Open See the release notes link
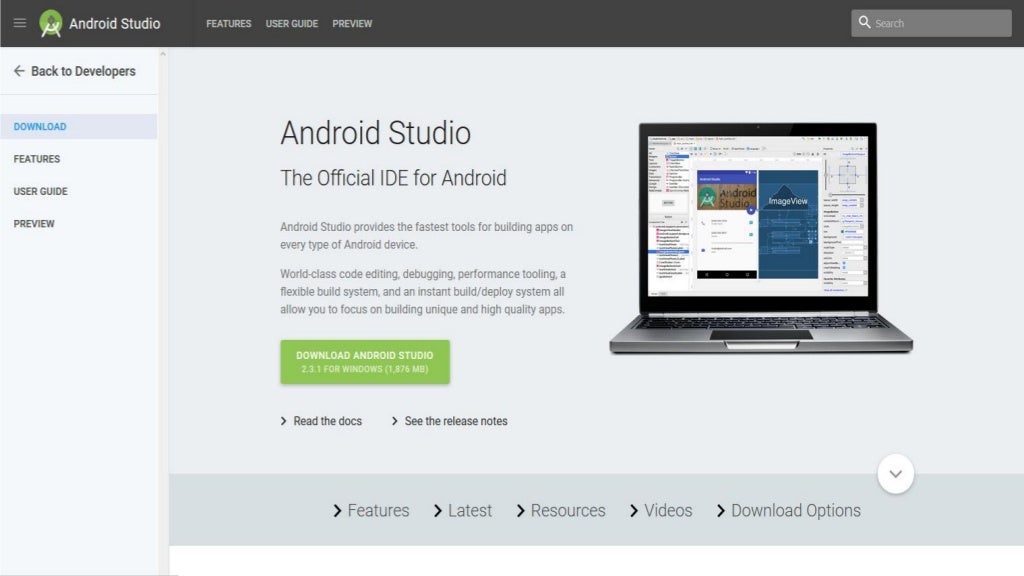 (456, 421)
